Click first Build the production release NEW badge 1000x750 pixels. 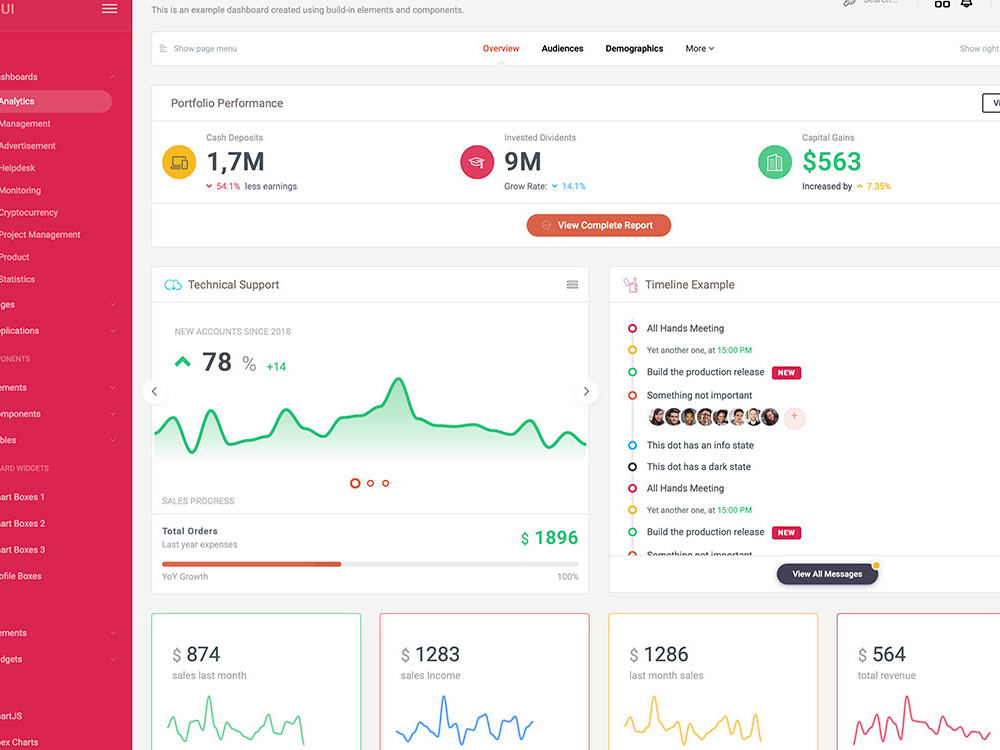click(x=786, y=372)
